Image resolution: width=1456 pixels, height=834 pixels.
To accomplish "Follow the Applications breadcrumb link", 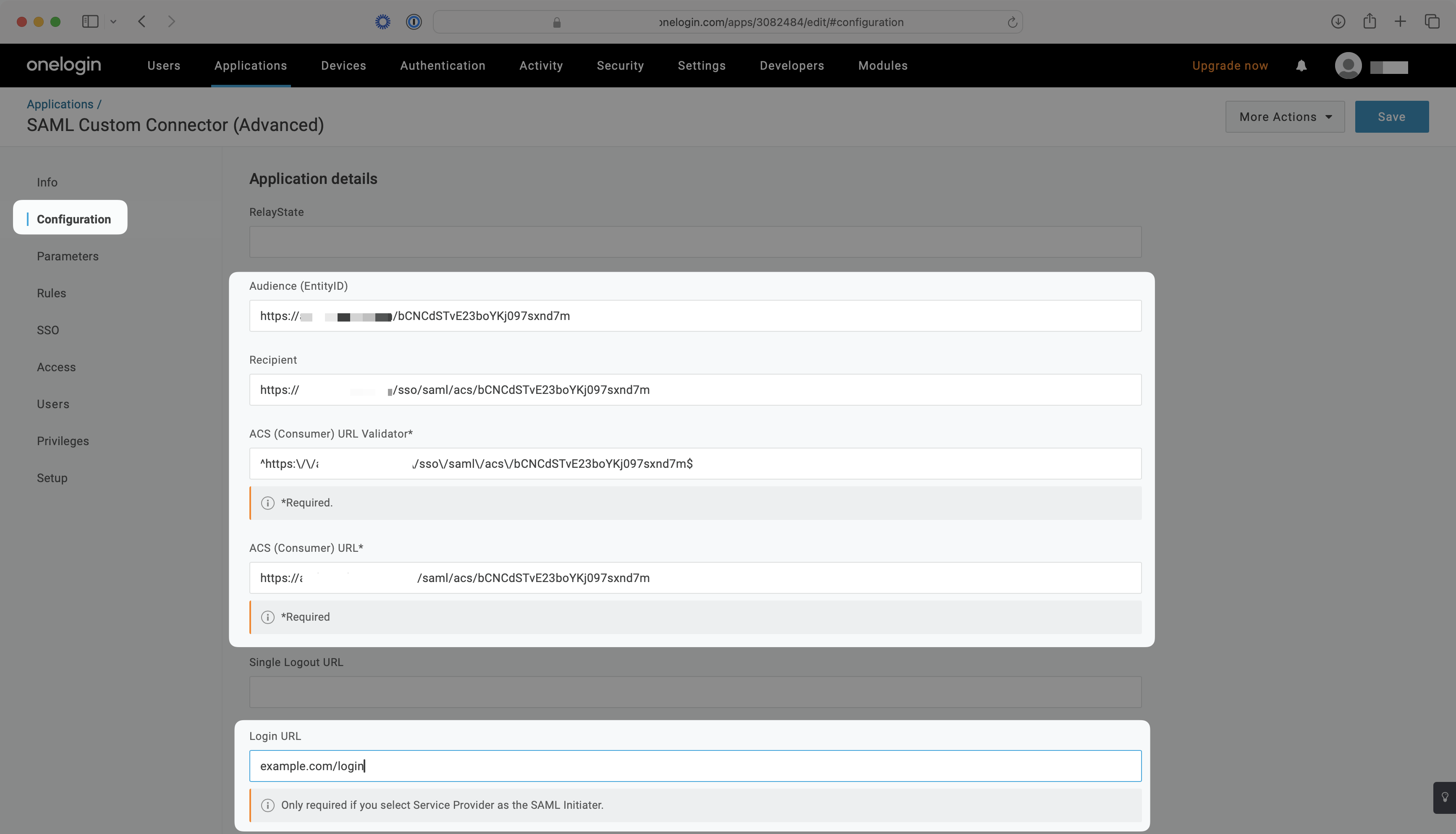I will pyautogui.click(x=60, y=104).
